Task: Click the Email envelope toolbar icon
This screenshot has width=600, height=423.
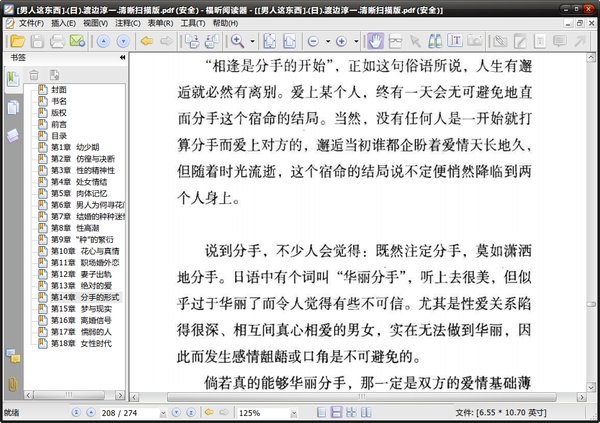Action: [77, 41]
